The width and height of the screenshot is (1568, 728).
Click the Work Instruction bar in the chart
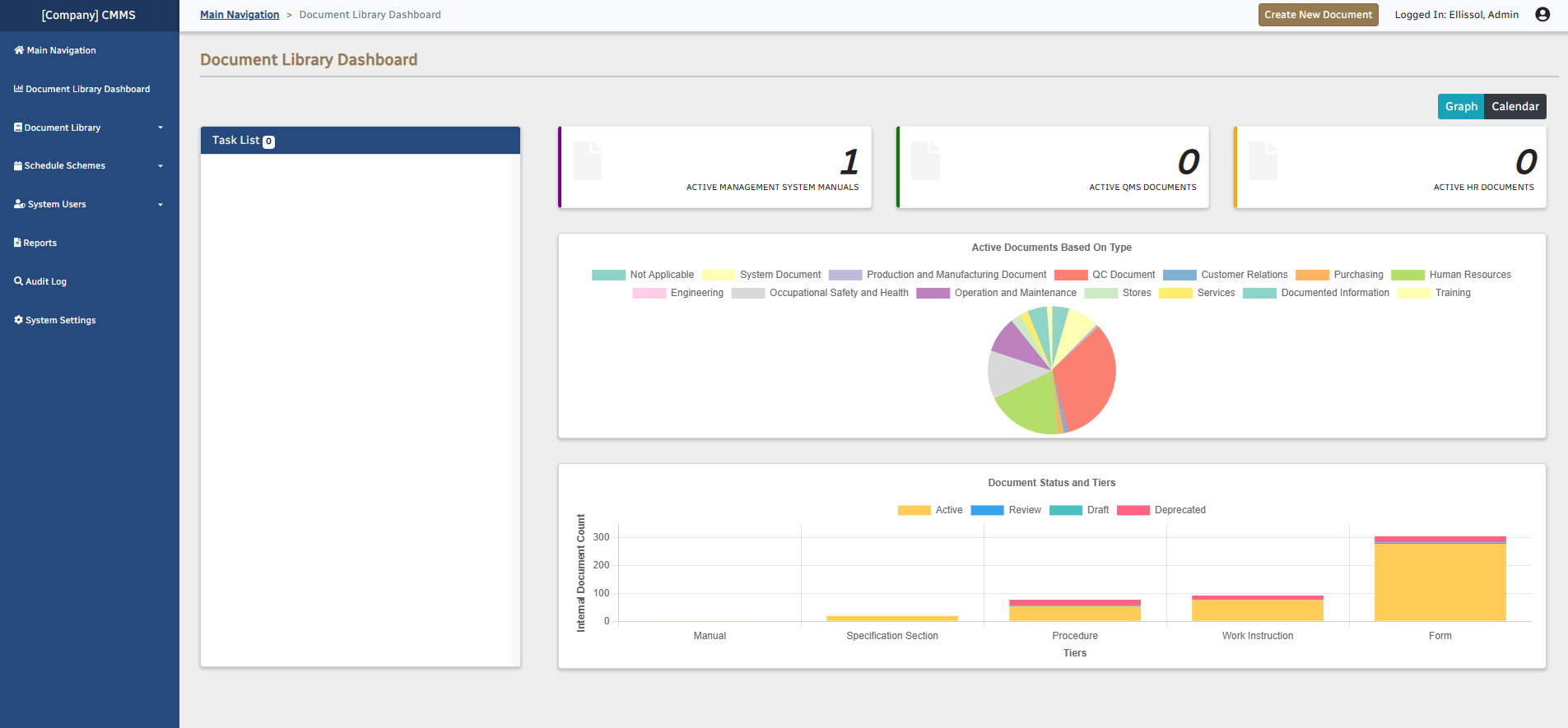1258,609
